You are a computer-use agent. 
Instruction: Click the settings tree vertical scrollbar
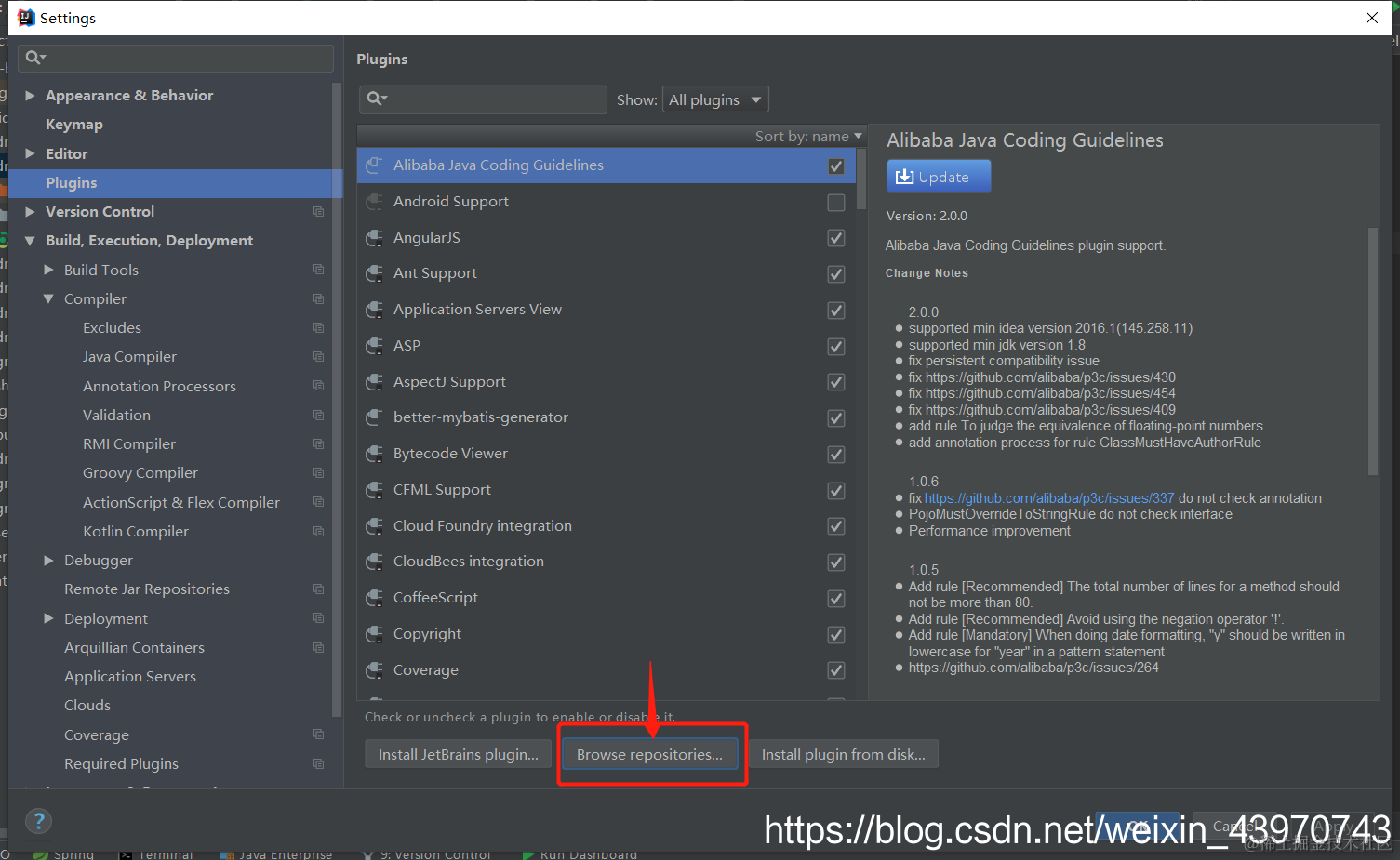(x=337, y=400)
